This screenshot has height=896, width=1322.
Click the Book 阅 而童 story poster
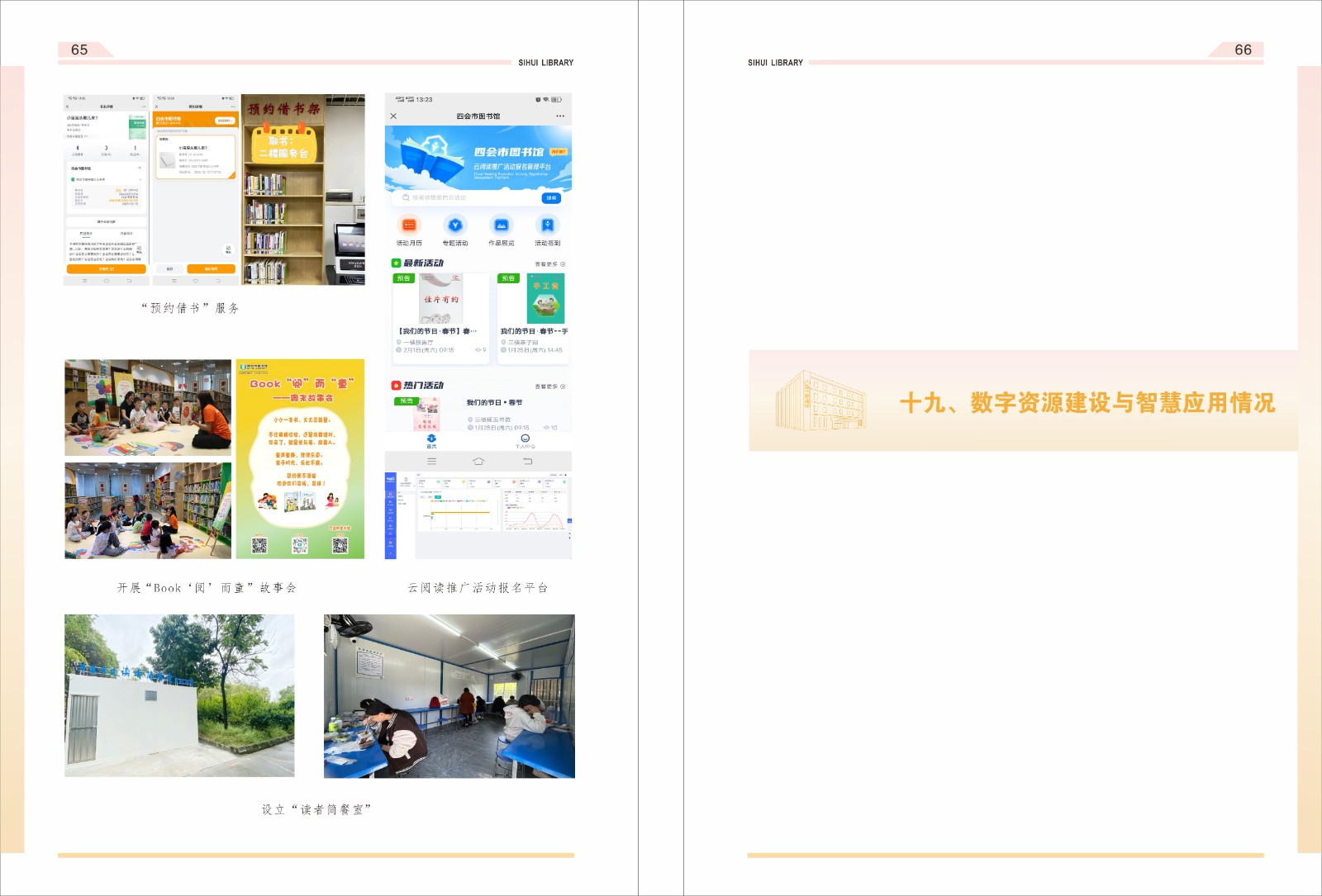click(300, 459)
